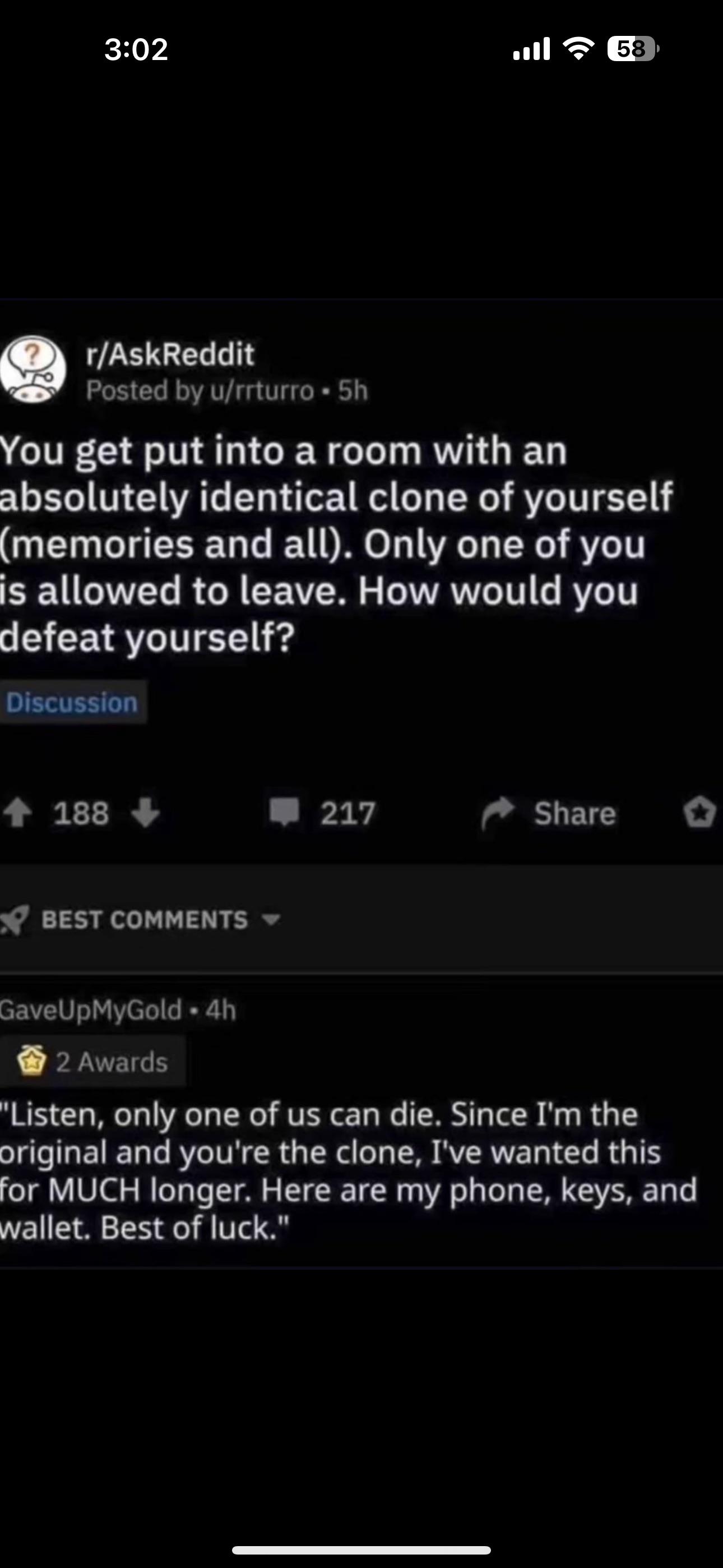Tap the Share label
Image resolution: width=723 pixels, height=1568 pixels.
pos(575,813)
